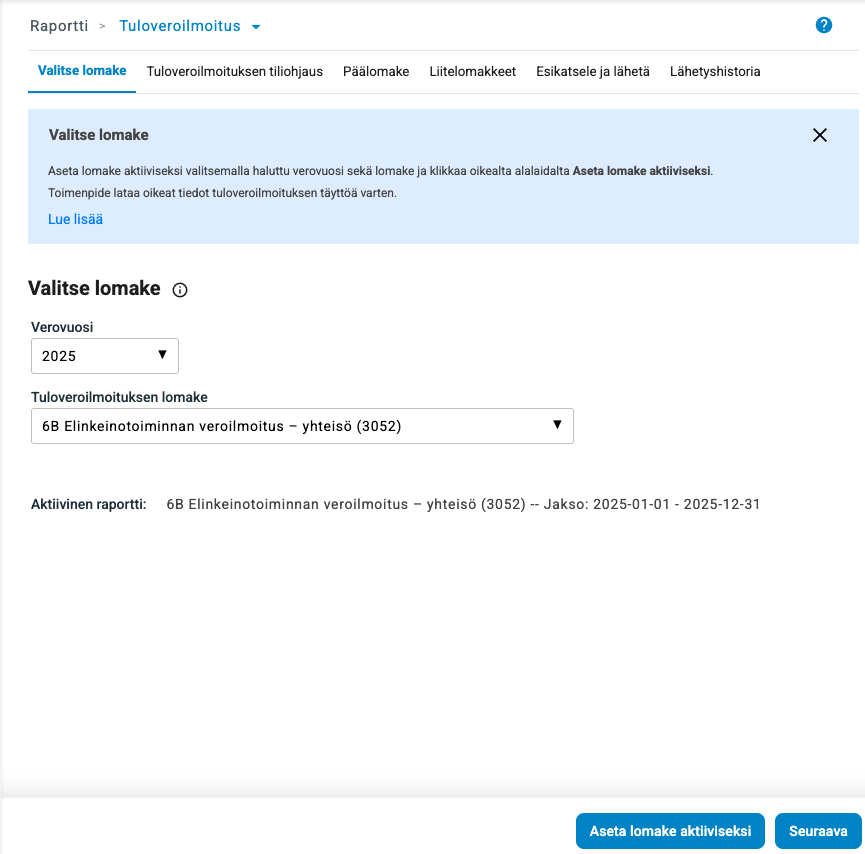Image resolution: width=865 pixels, height=854 pixels.
Task: Open the 6B Elinkeinotoiminnan veroilmoitus lomake selector
Action: click(x=300, y=425)
